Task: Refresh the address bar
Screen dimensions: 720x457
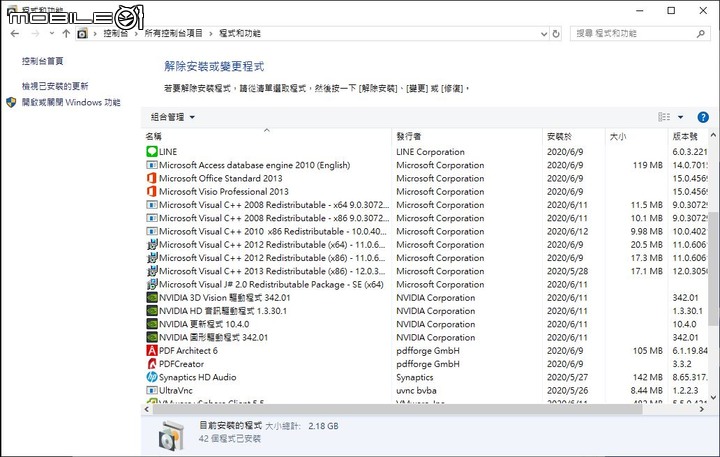Action: click(556, 34)
